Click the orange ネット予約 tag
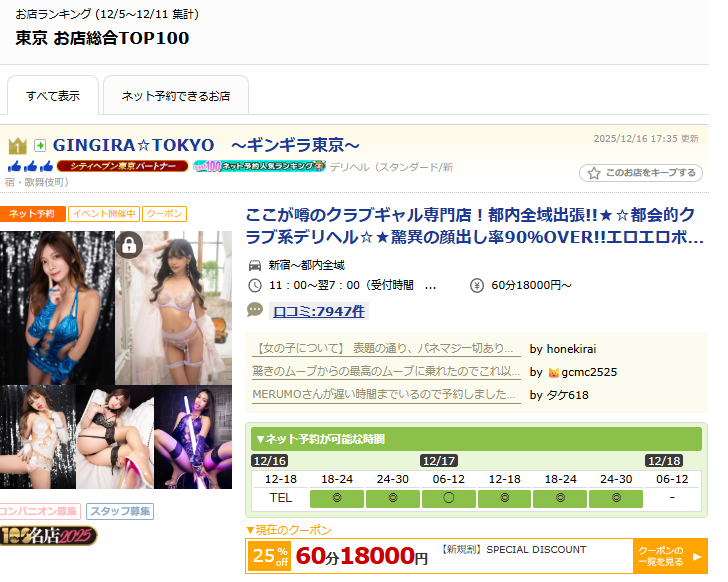 pos(33,214)
